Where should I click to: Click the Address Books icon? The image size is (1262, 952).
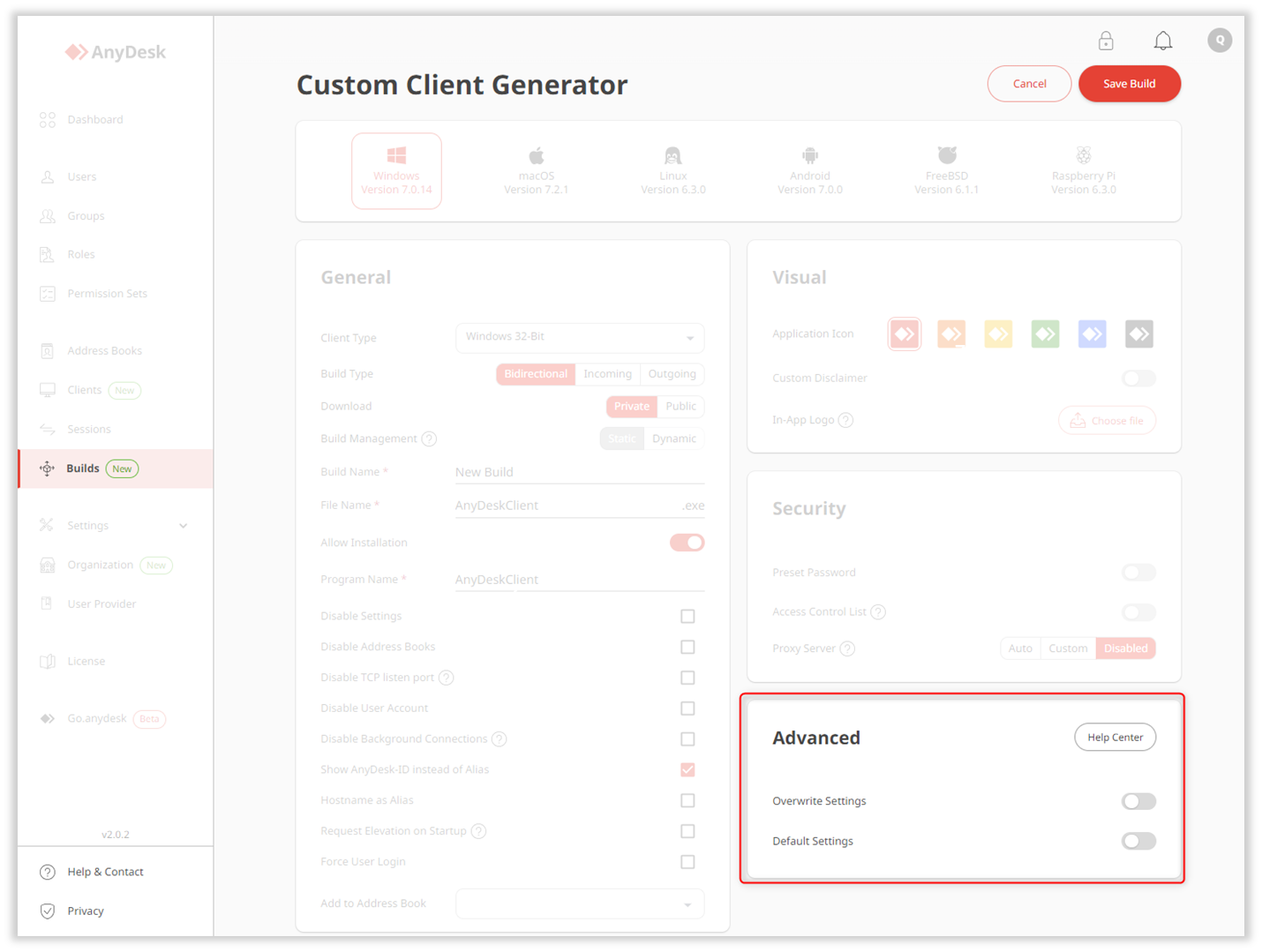pyautogui.click(x=48, y=350)
